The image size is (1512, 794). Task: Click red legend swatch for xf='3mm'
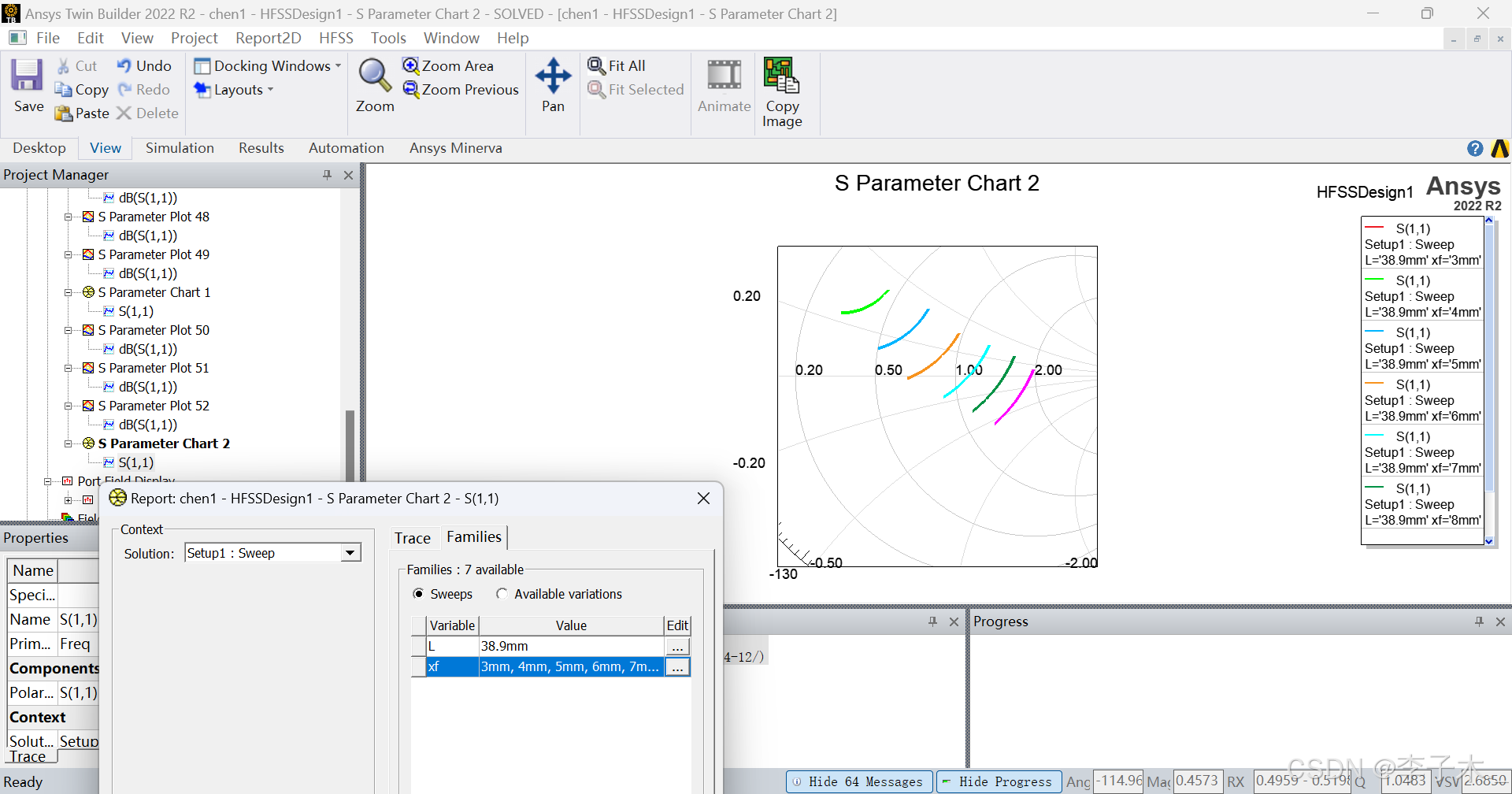click(x=1374, y=228)
